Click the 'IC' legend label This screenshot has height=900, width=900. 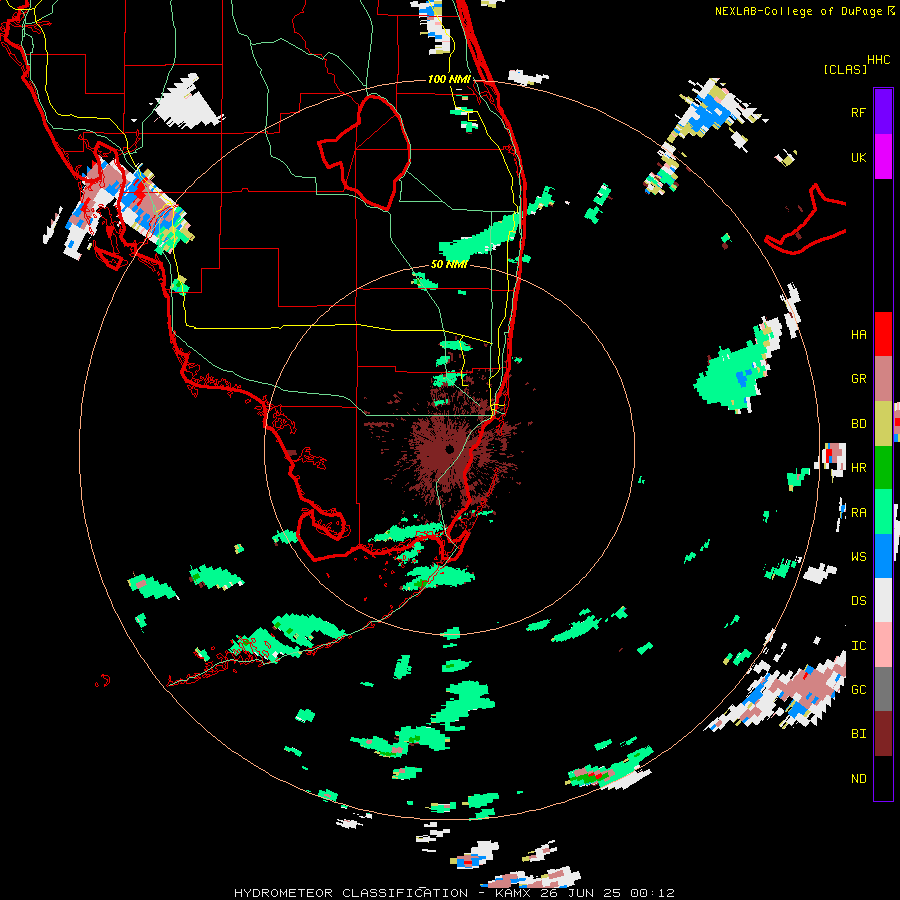click(x=858, y=646)
